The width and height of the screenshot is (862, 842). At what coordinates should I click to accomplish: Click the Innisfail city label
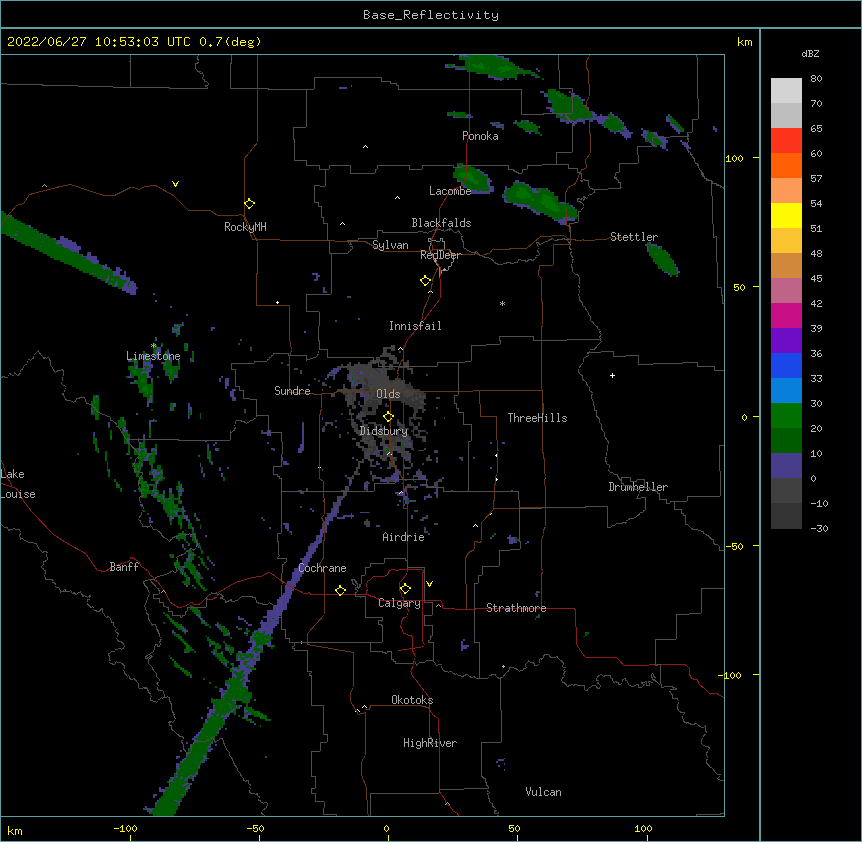click(x=415, y=326)
